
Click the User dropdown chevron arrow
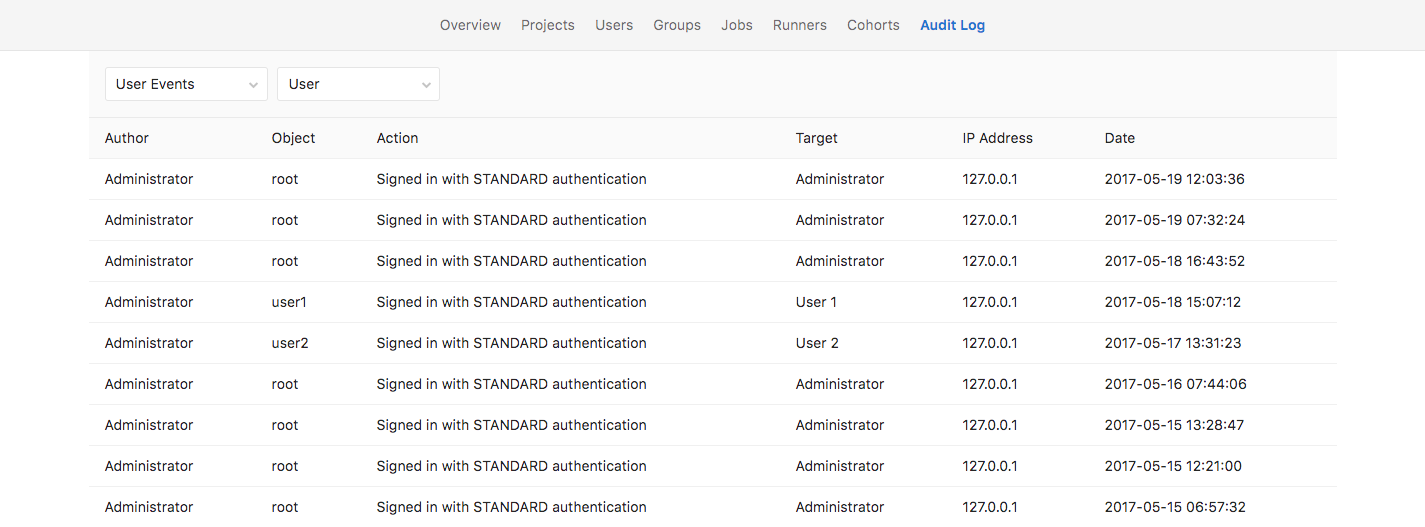(426, 85)
